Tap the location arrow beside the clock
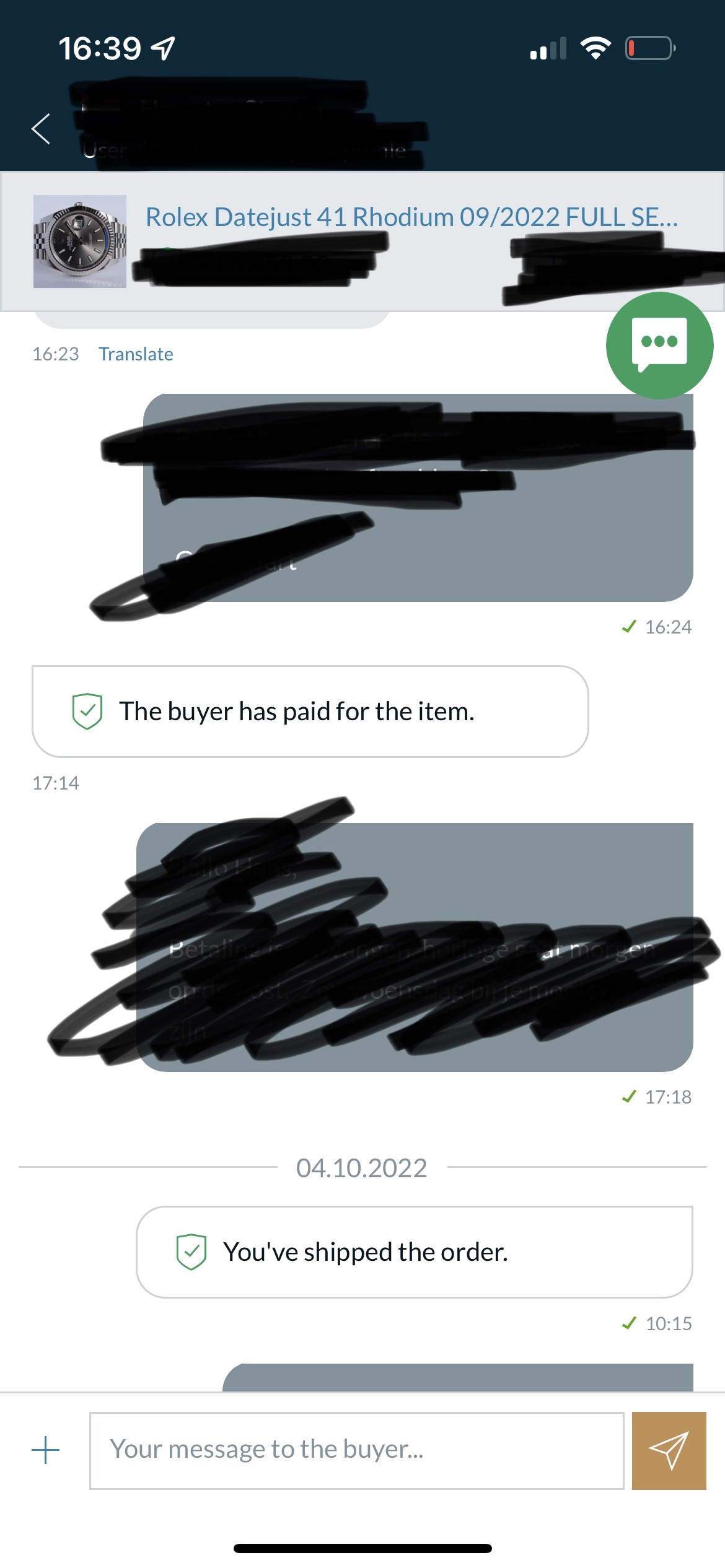The height and width of the screenshot is (1568, 725). point(164,48)
